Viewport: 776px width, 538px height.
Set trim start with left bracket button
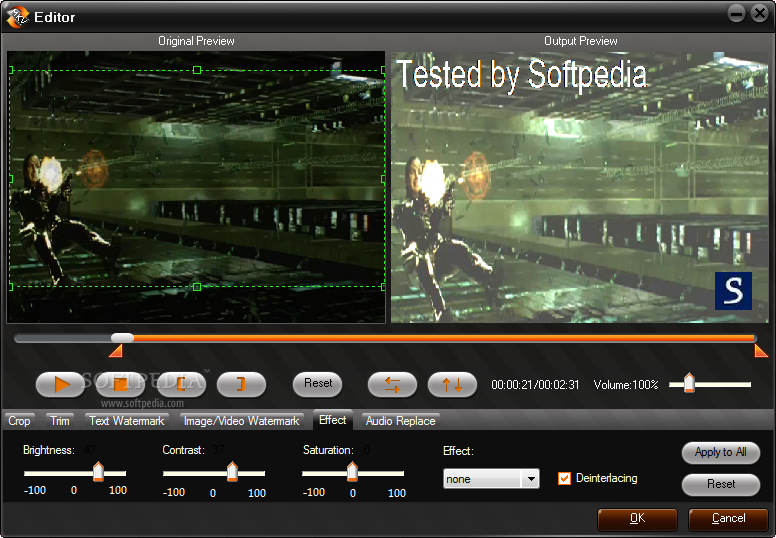coord(181,384)
